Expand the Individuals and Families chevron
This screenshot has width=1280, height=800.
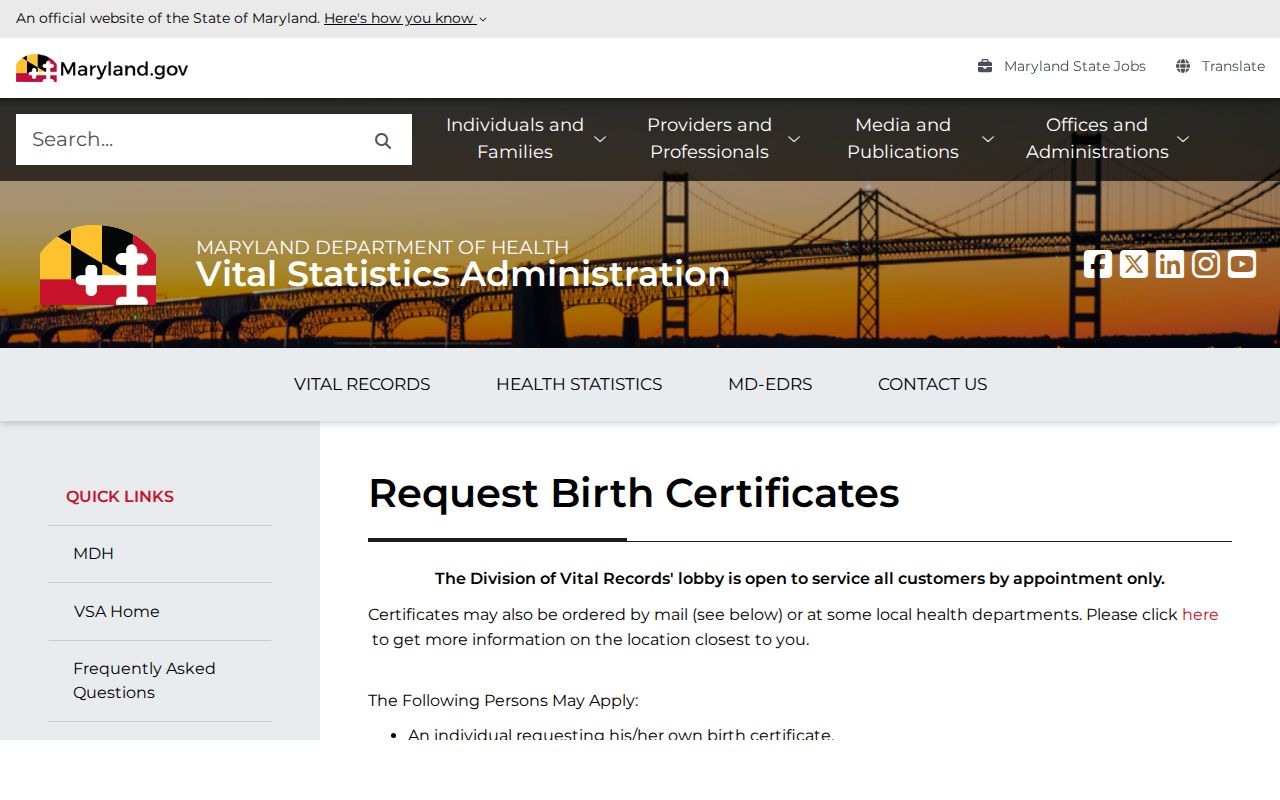point(600,139)
